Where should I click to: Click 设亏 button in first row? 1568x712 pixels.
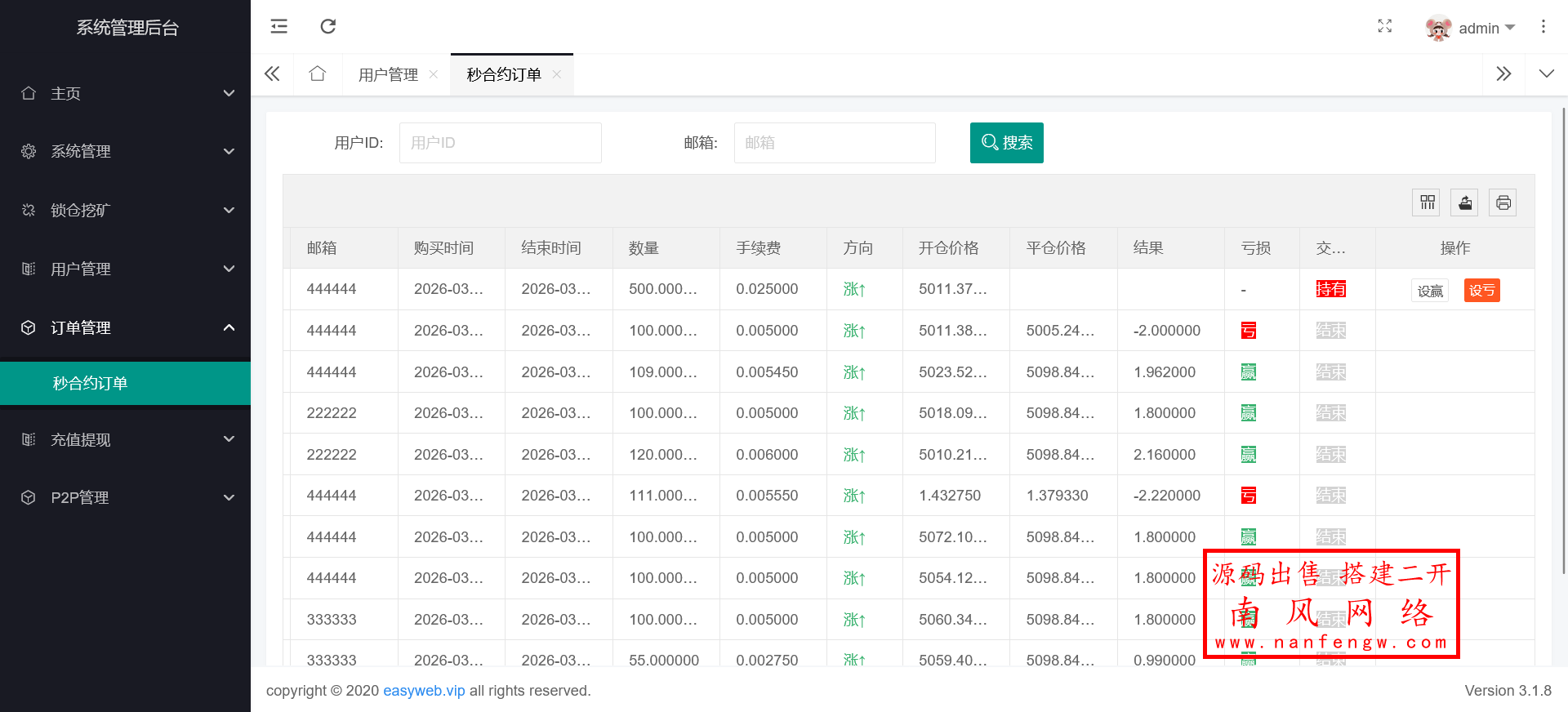tap(1481, 291)
